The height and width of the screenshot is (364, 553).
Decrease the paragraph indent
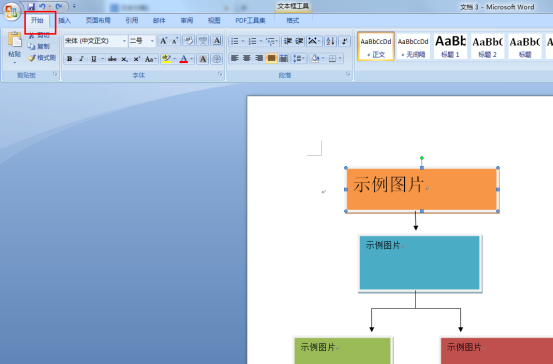pyautogui.click(x=288, y=41)
